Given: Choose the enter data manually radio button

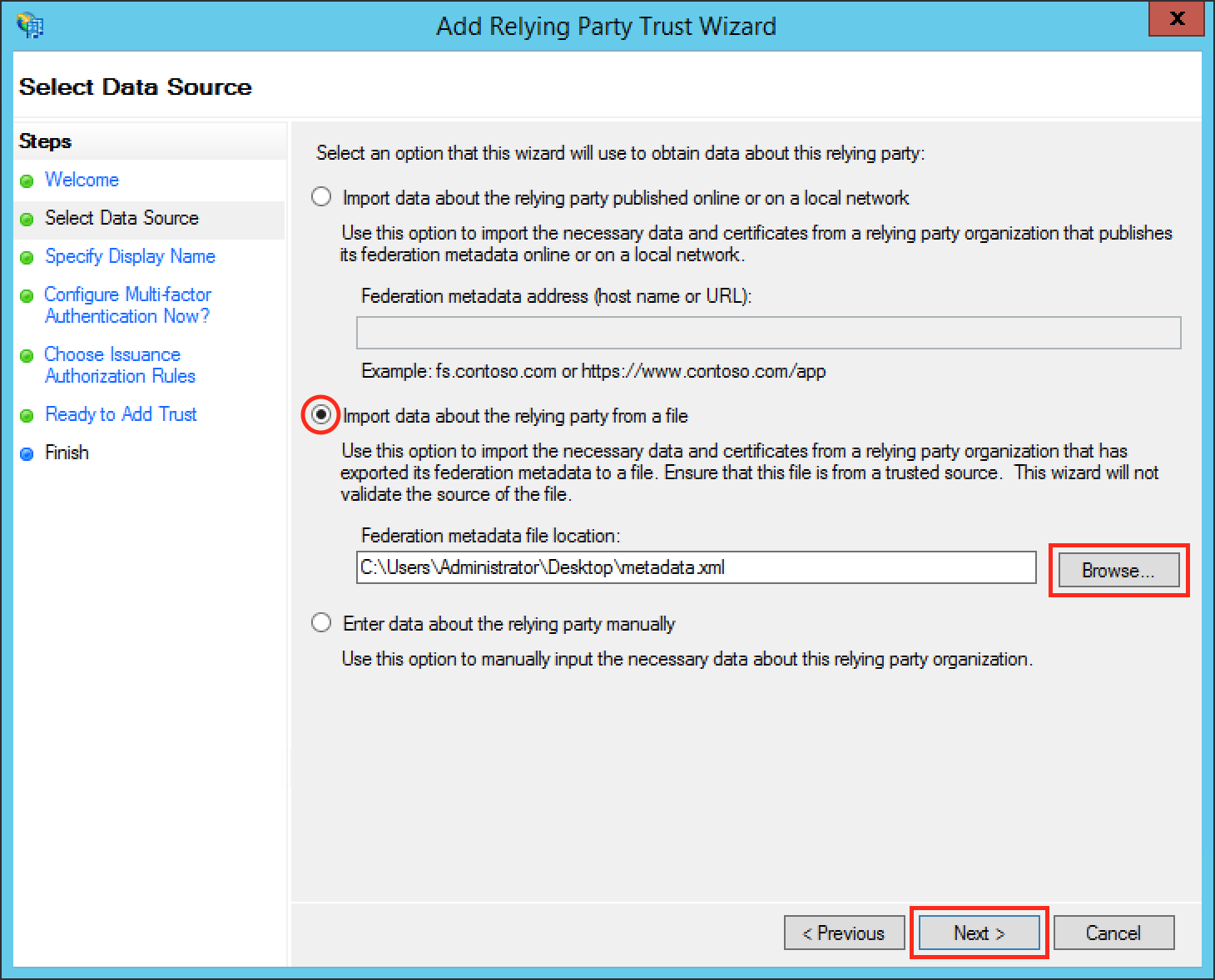Looking at the screenshot, I should pos(321,623).
